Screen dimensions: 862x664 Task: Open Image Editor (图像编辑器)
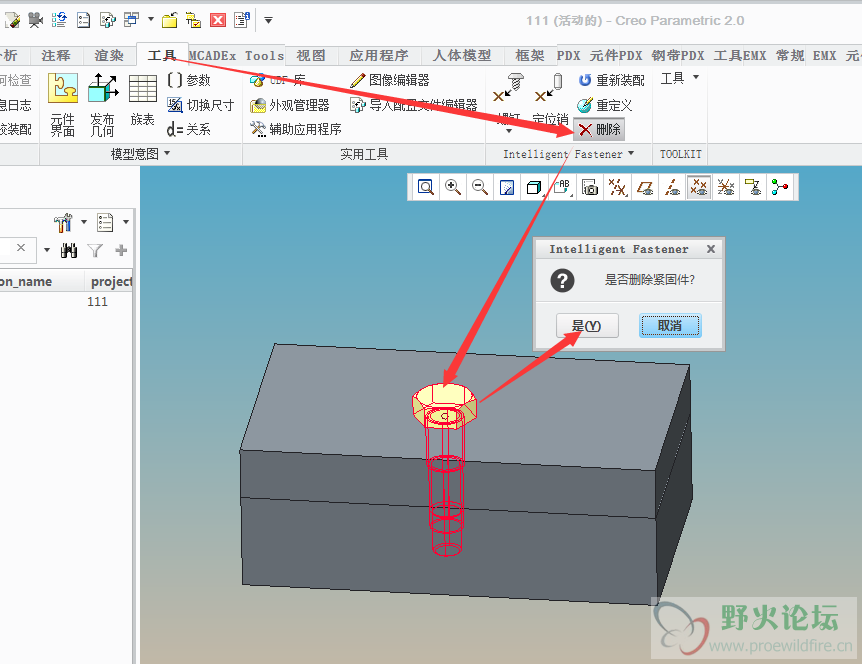(x=390, y=80)
